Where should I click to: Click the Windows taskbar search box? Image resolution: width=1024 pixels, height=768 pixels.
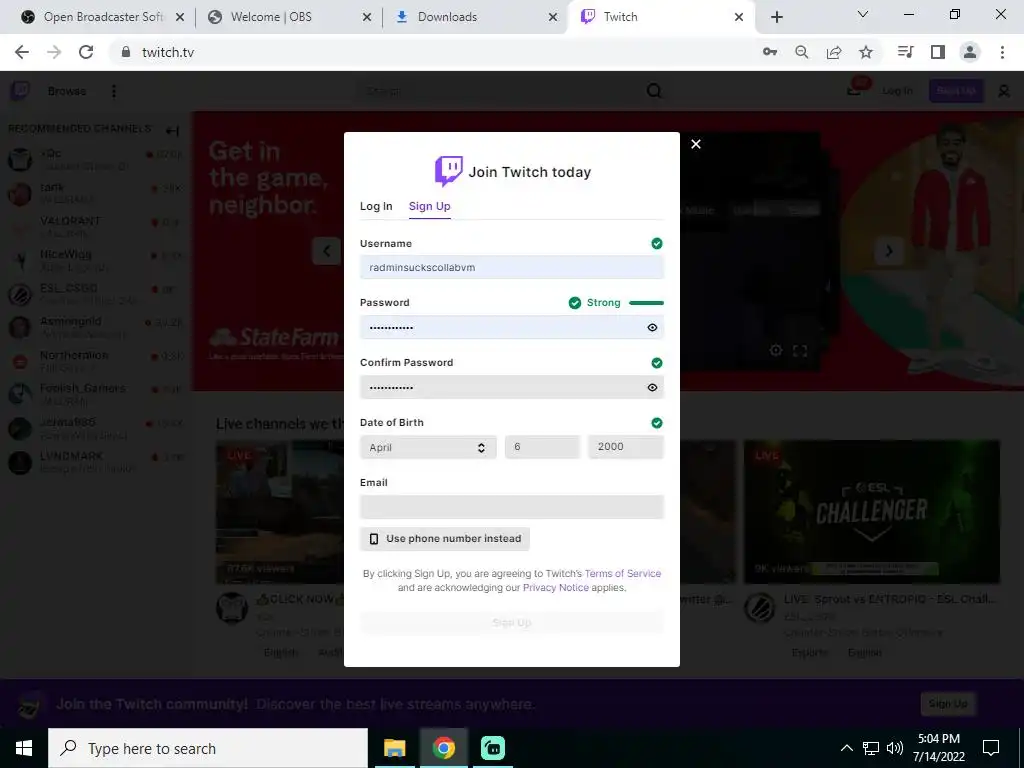click(x=208, y=748)
